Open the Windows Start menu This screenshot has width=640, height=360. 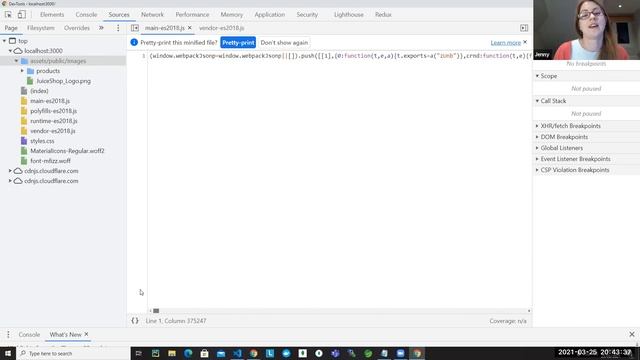(8, 353)
